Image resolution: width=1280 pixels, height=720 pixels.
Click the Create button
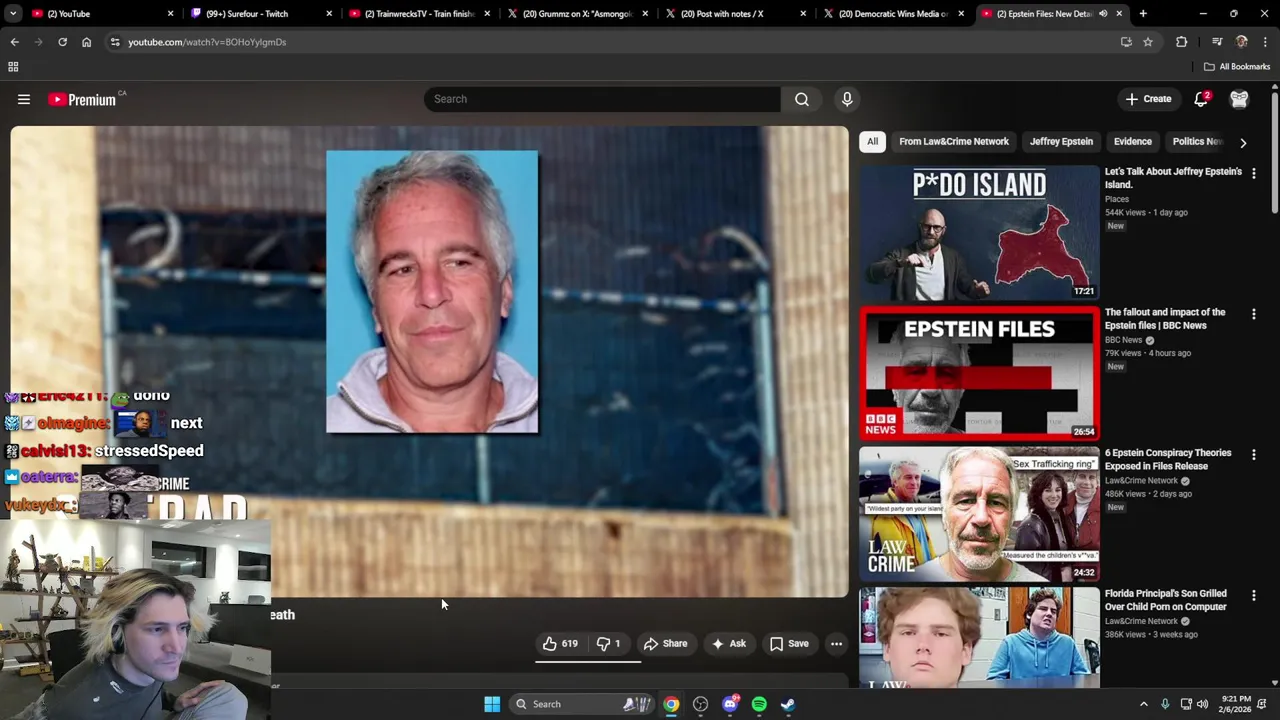(x=1148, y=99)
